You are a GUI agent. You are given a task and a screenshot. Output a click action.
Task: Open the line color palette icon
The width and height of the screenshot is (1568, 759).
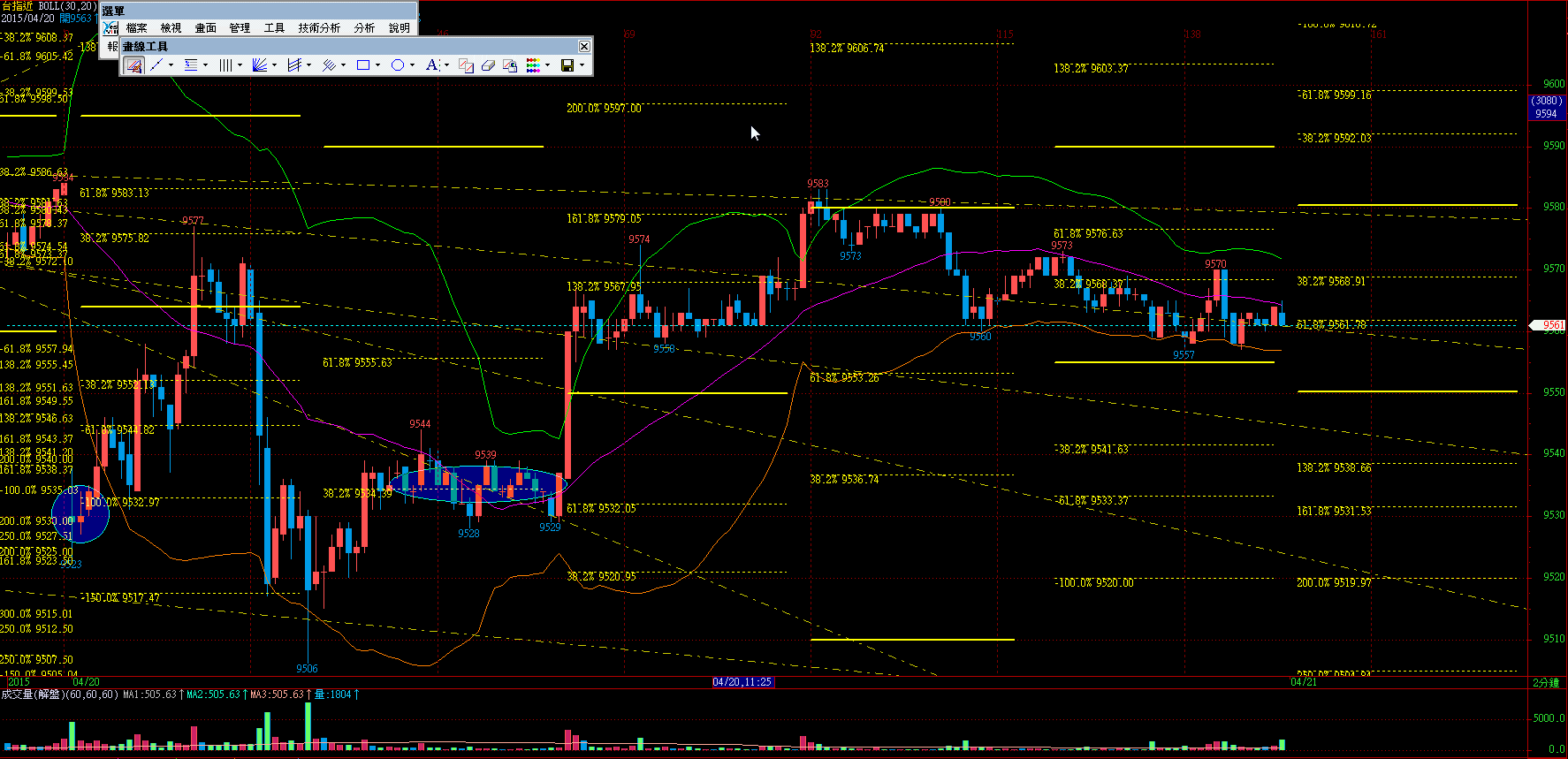coord(533,65)
